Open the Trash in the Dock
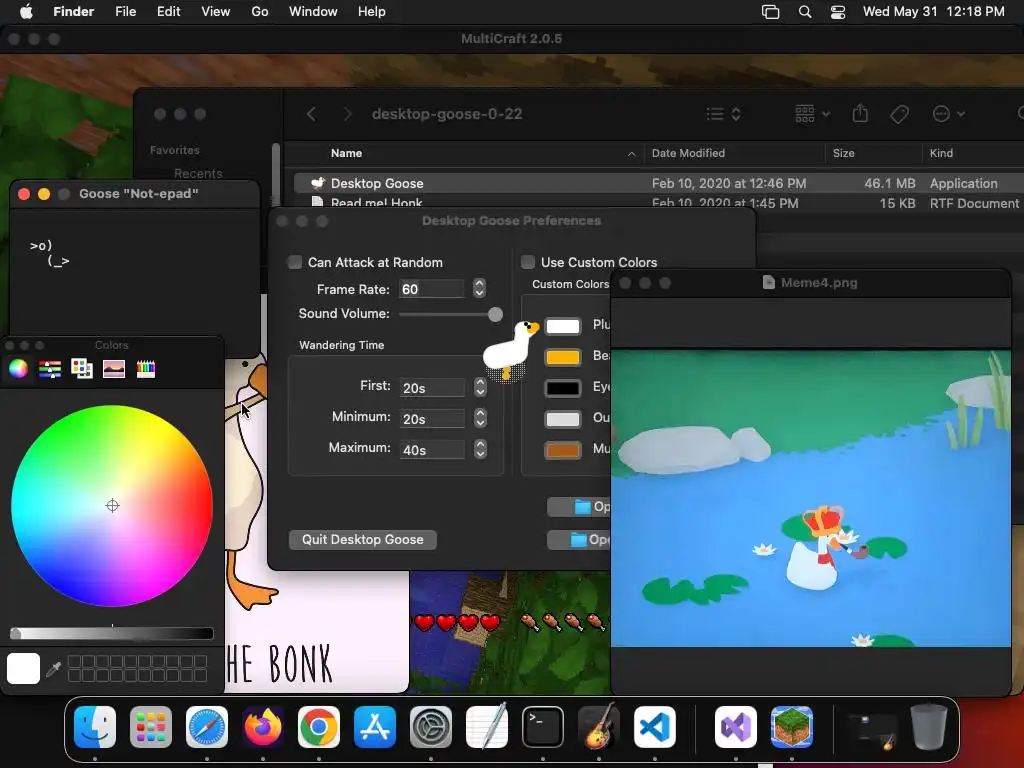 click(x=929, y=727)
